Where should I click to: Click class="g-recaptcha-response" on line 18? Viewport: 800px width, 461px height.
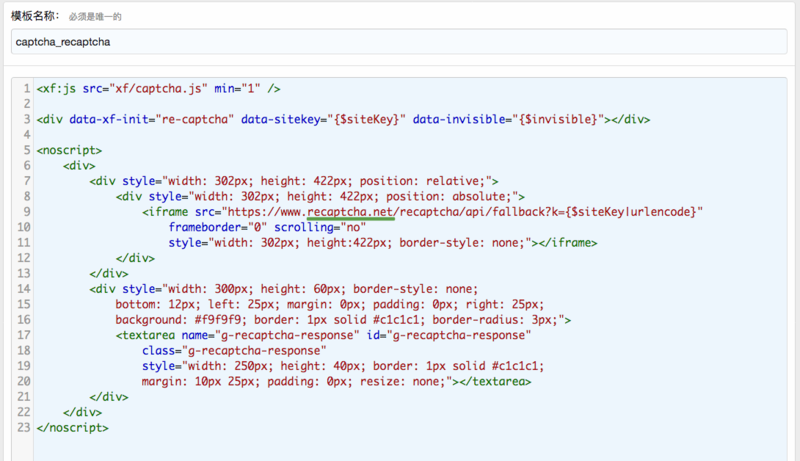[234, 351]
